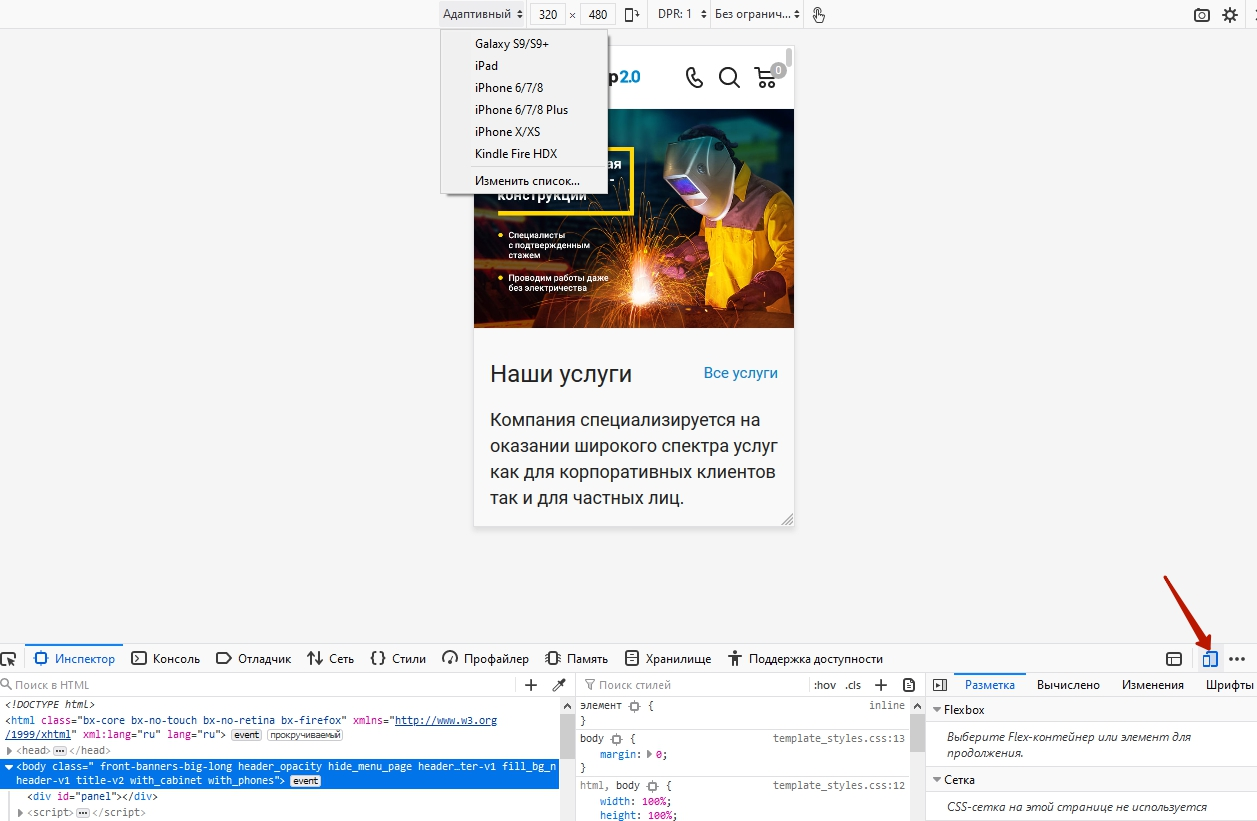Open the Консоль tab
The width and height of the screenshot is (1257, 821).
[166, 659]
